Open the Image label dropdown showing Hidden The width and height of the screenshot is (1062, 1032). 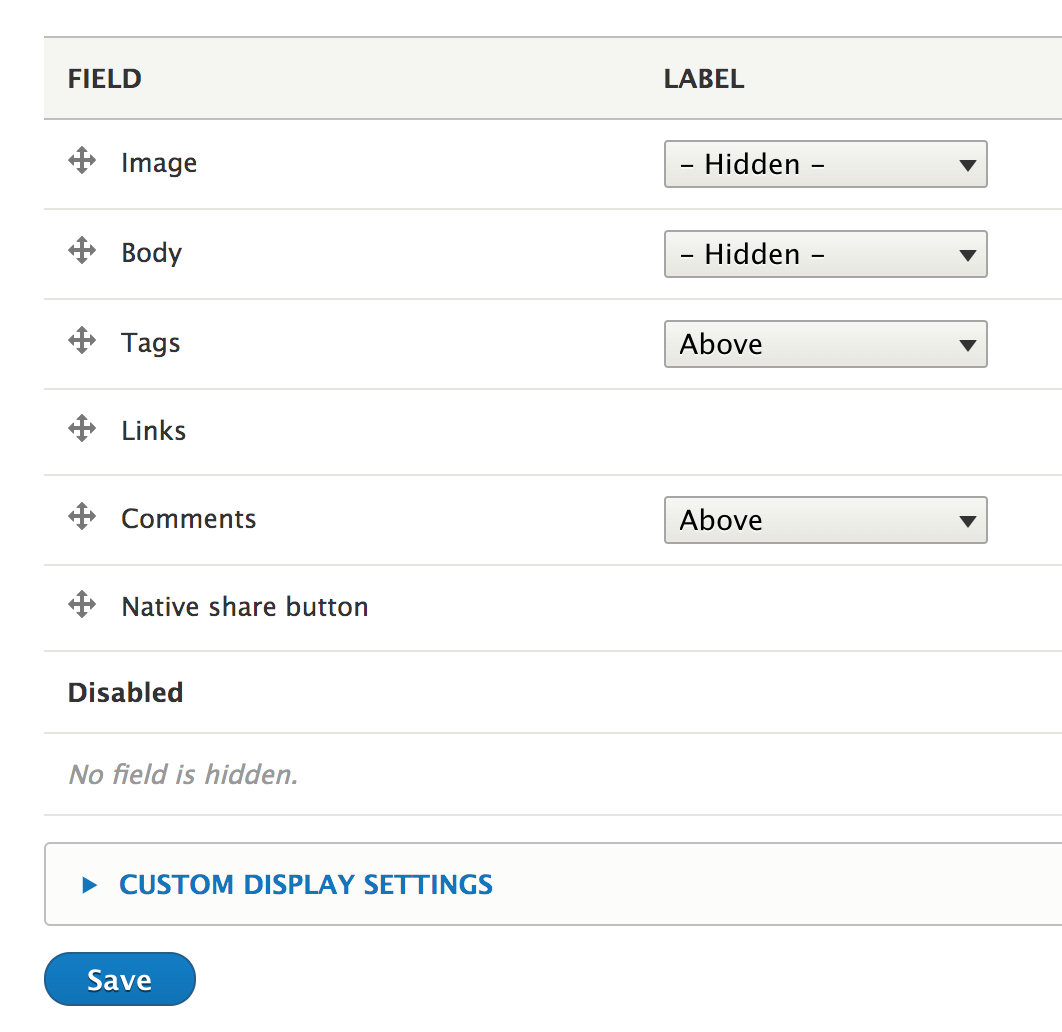point(825,164)
